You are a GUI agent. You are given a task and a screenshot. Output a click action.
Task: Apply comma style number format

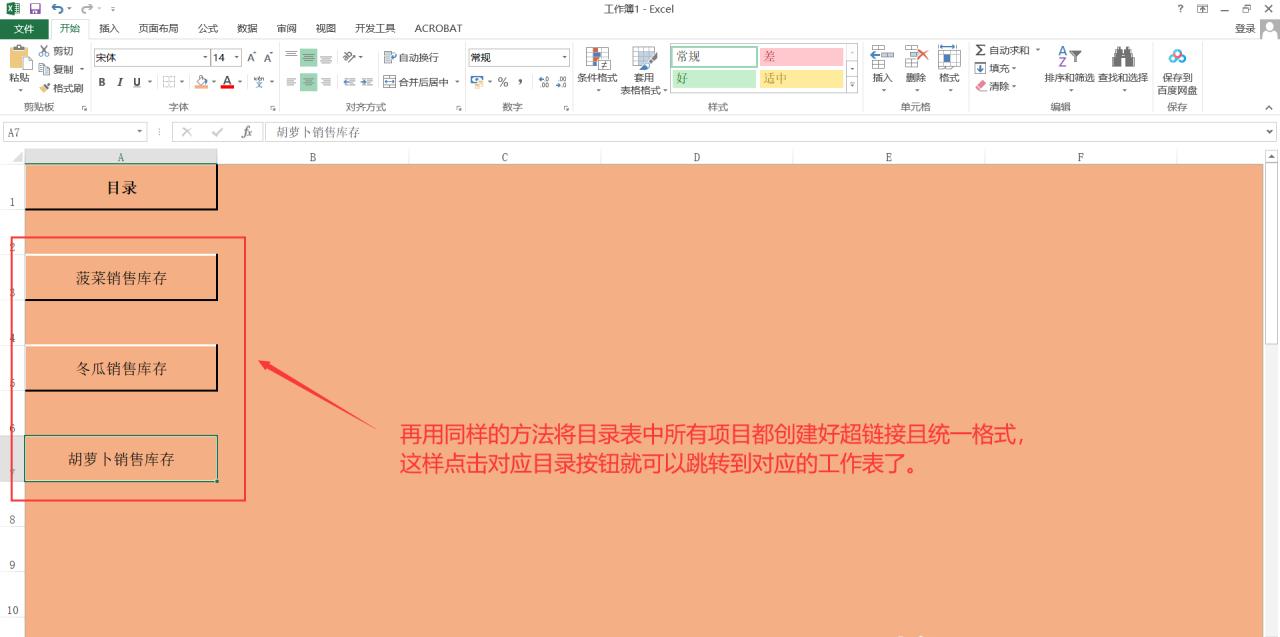tap(521, 82)
